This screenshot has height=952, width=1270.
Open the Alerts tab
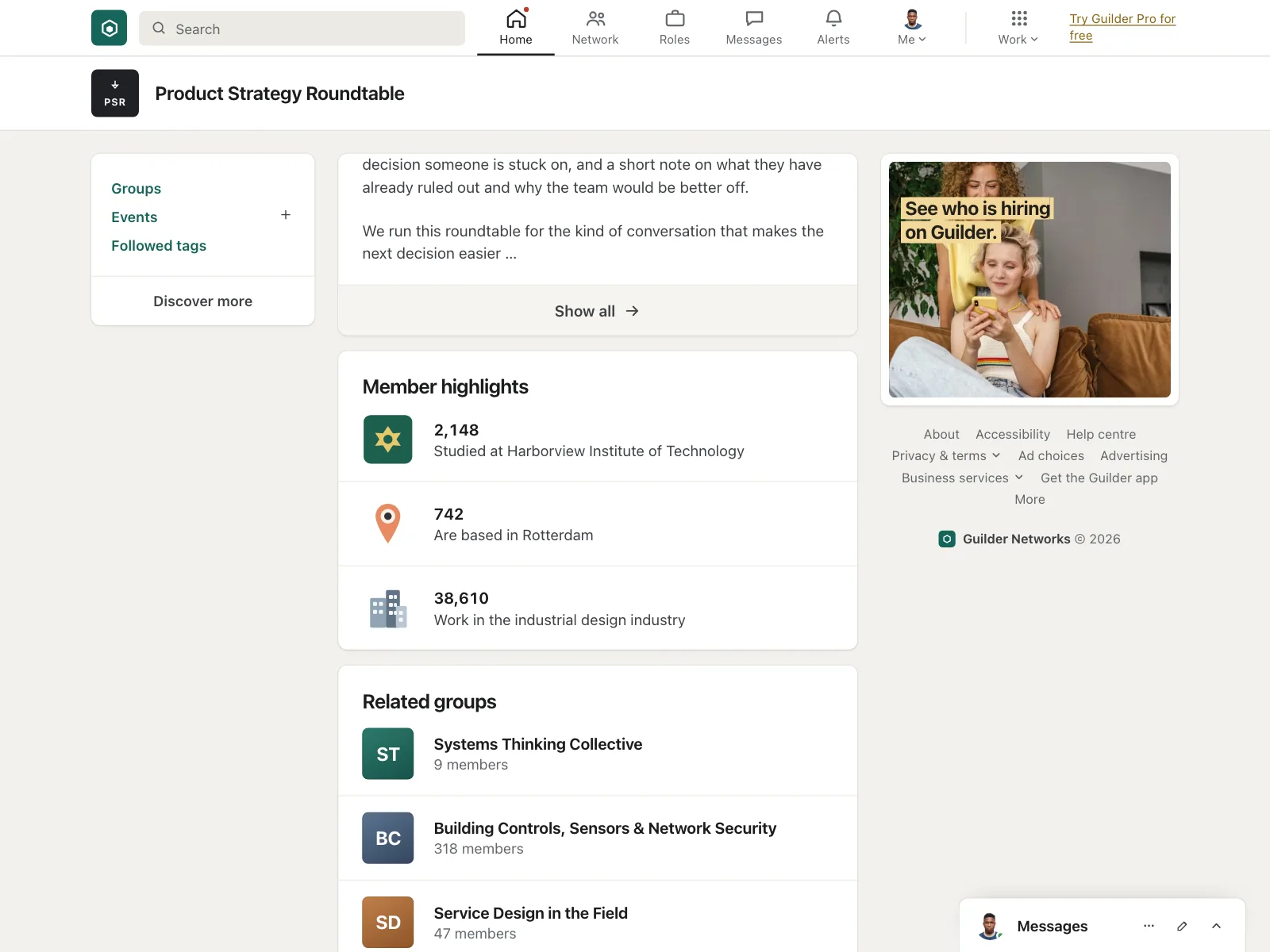point(833,28)
